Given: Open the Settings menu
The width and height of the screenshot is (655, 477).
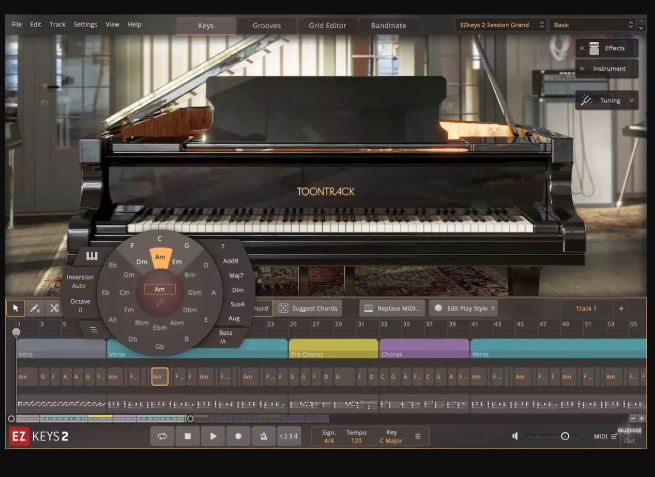Looking at the screenshot, I should tap(85, 25).
